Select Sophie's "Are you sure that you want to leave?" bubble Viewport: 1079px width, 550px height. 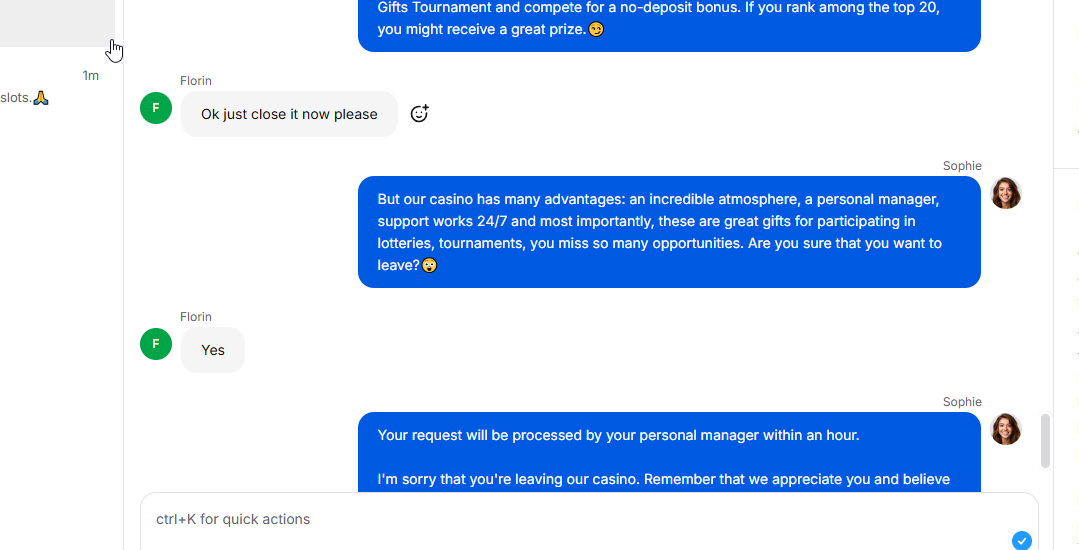pos(669,232)
